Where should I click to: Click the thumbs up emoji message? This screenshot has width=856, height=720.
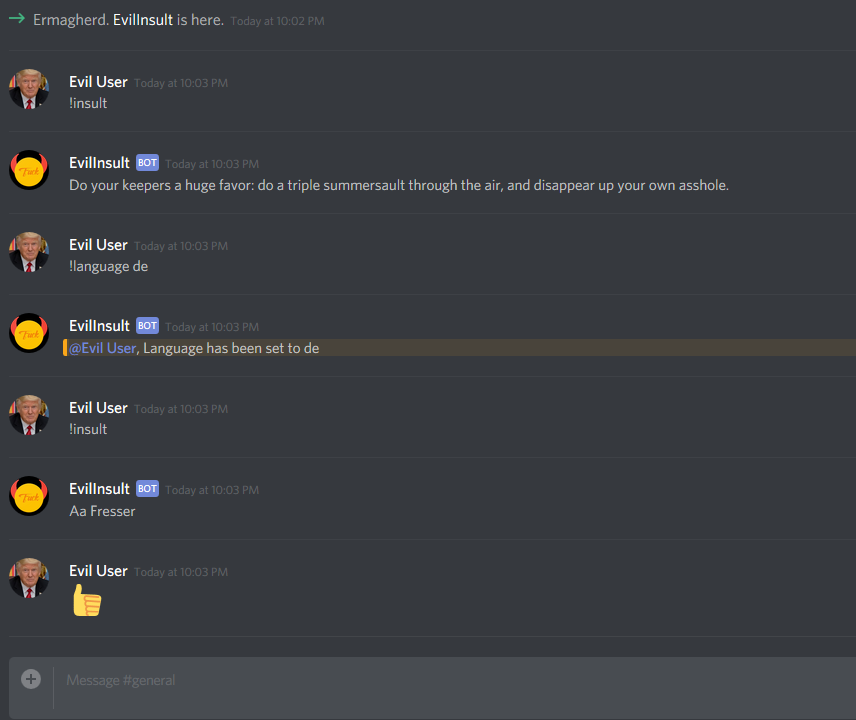pyautogui.click(x=87, y=600)
